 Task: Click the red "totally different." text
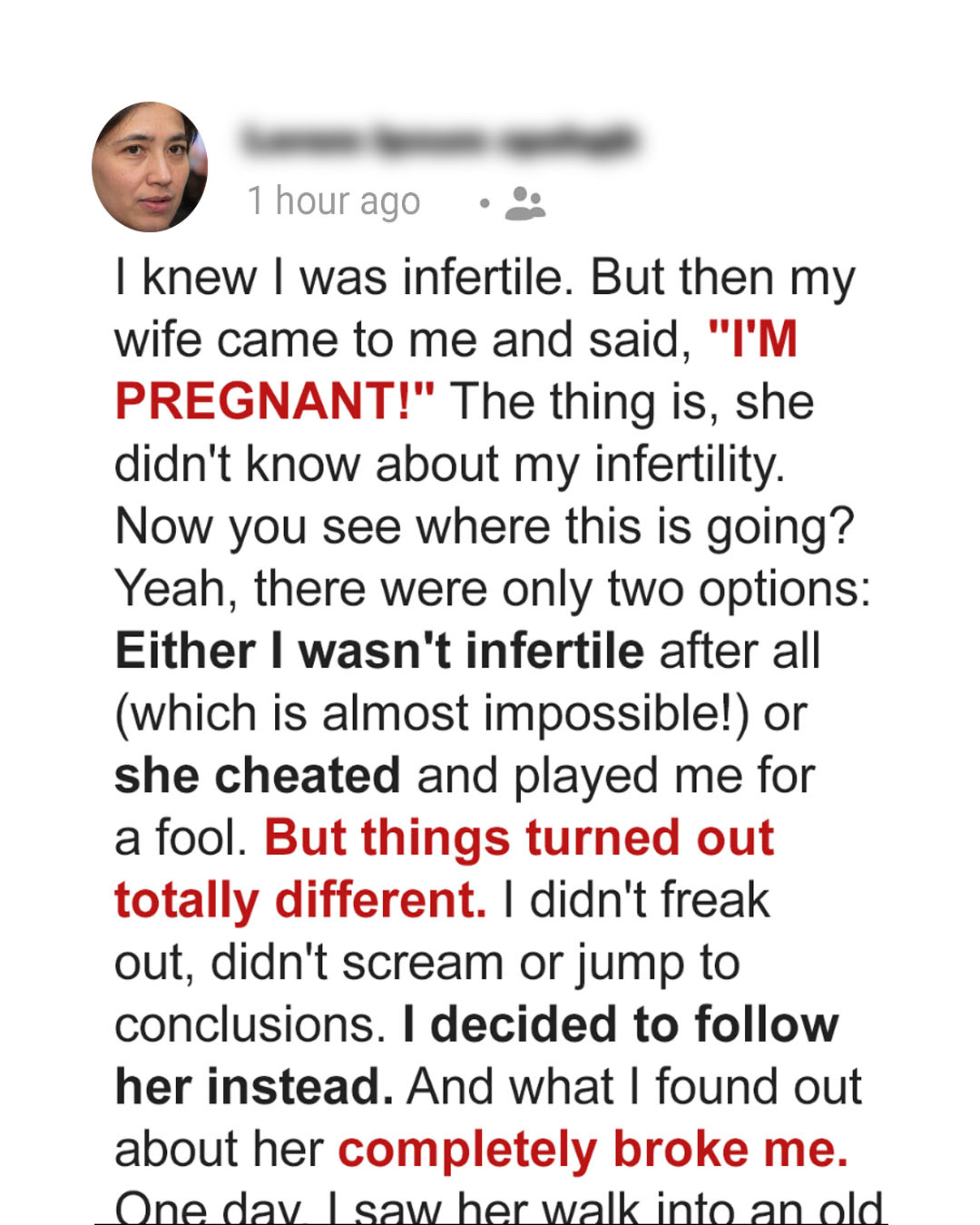tap(300, 900)
